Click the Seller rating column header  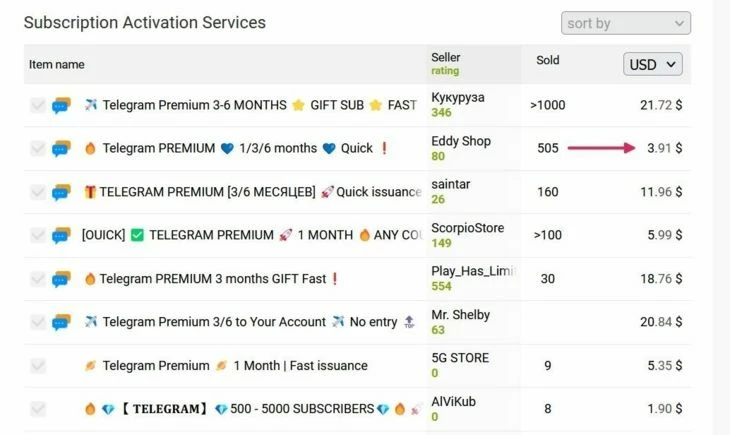click(446, 64)
